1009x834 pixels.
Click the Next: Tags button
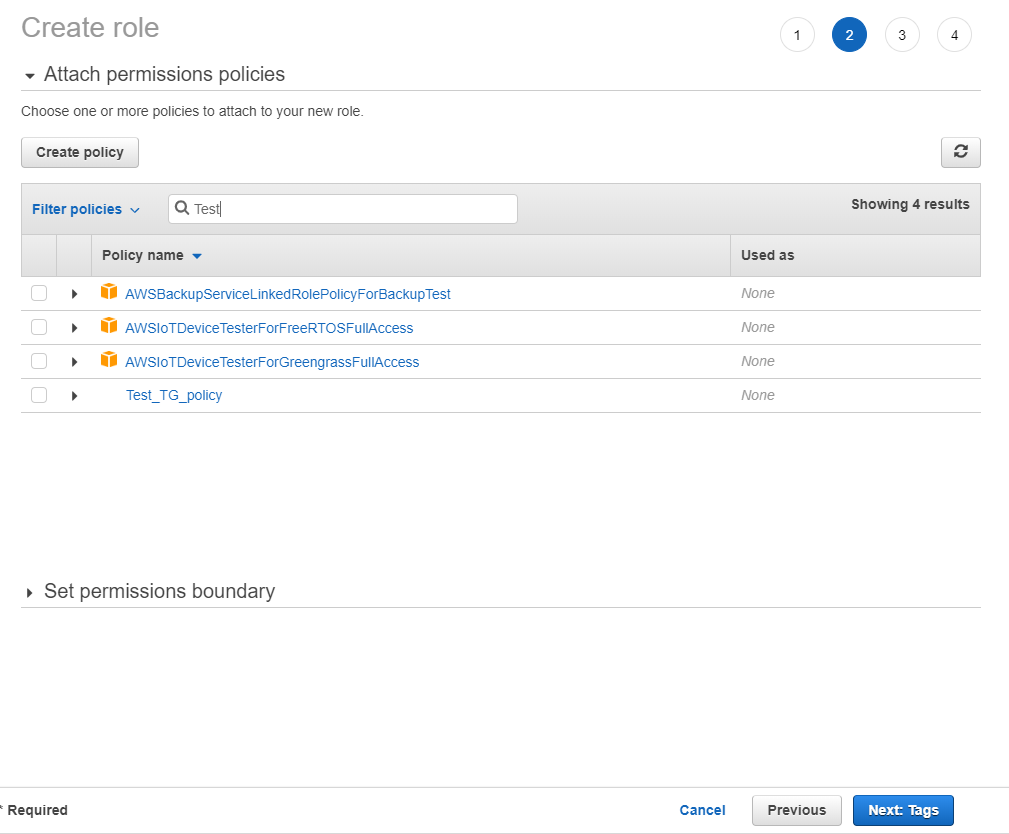[903, 810]
